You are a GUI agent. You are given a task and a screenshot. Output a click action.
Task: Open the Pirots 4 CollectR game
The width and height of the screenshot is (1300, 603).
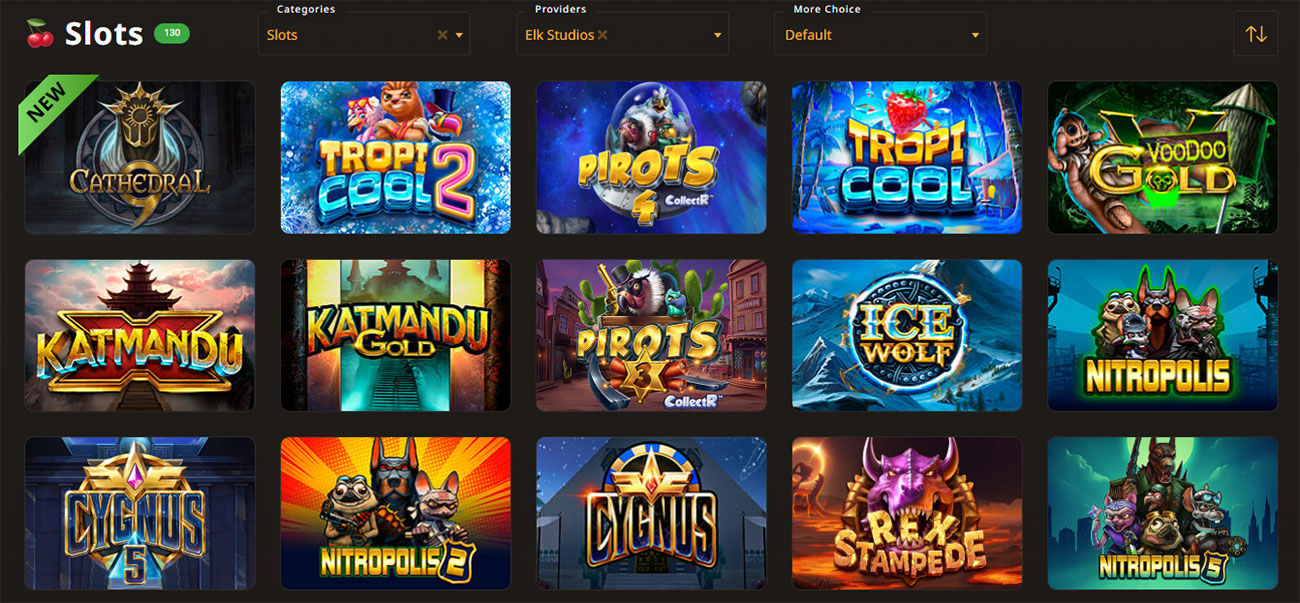click(x=651, y=157)
